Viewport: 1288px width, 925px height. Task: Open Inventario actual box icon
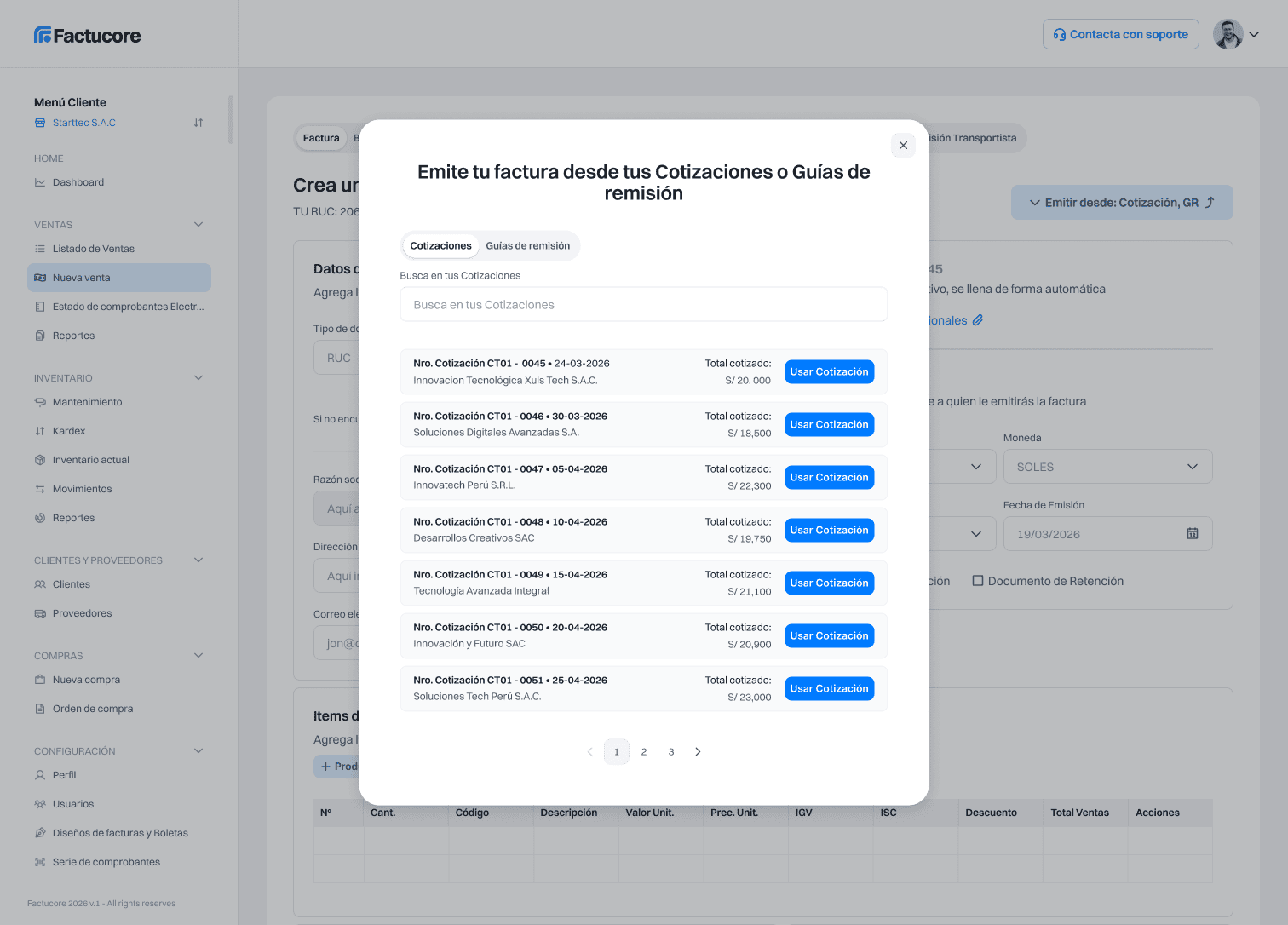[x=40, y=460]
